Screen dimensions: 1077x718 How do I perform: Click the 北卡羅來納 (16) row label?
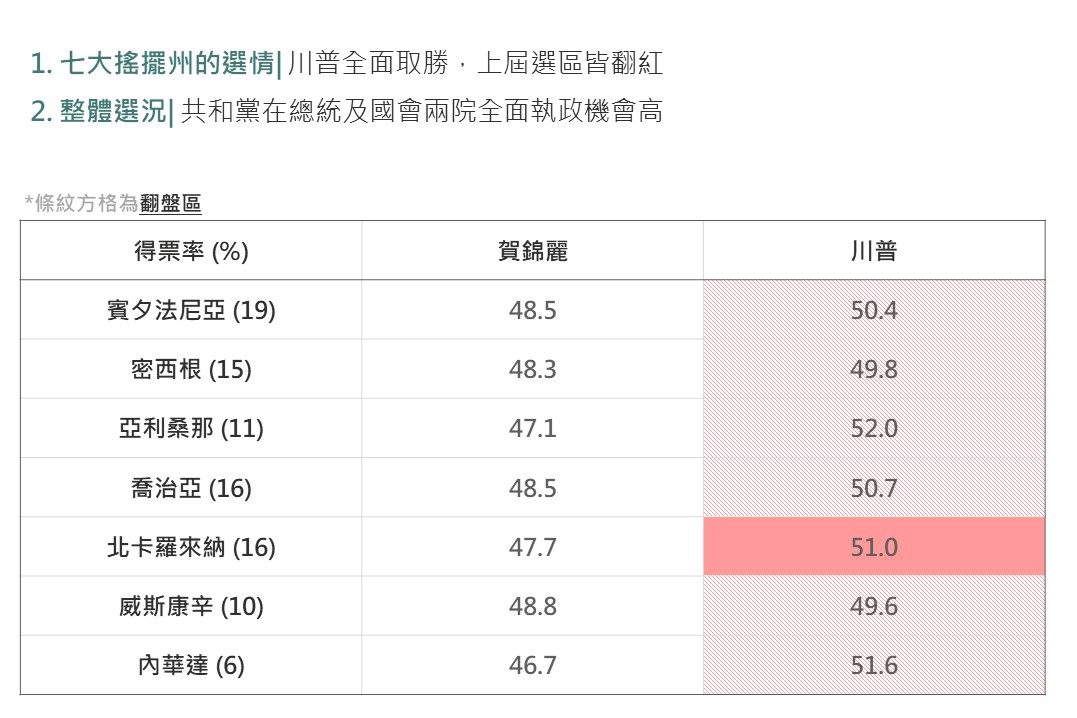click(x=191, y=547)
